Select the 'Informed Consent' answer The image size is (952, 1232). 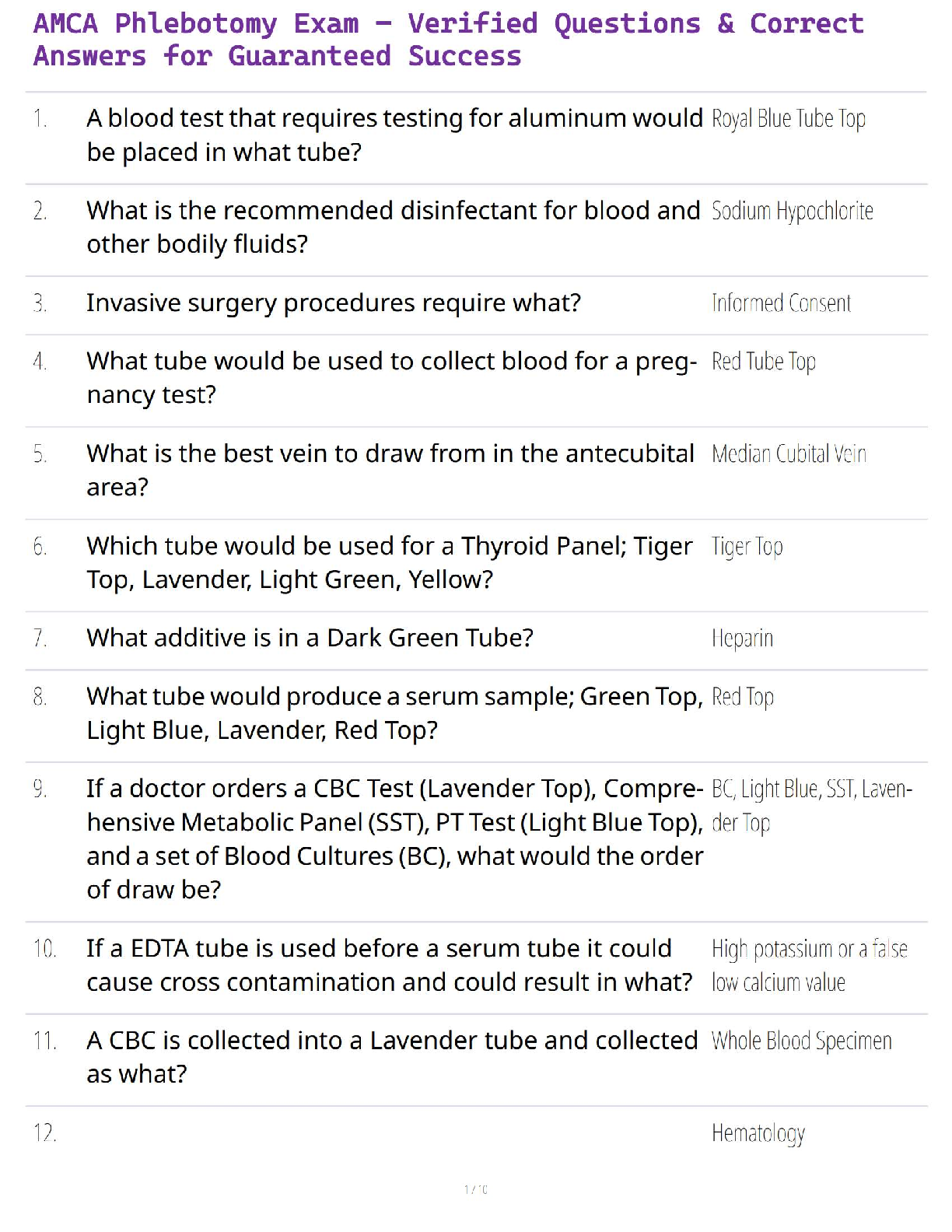(781, 303)
